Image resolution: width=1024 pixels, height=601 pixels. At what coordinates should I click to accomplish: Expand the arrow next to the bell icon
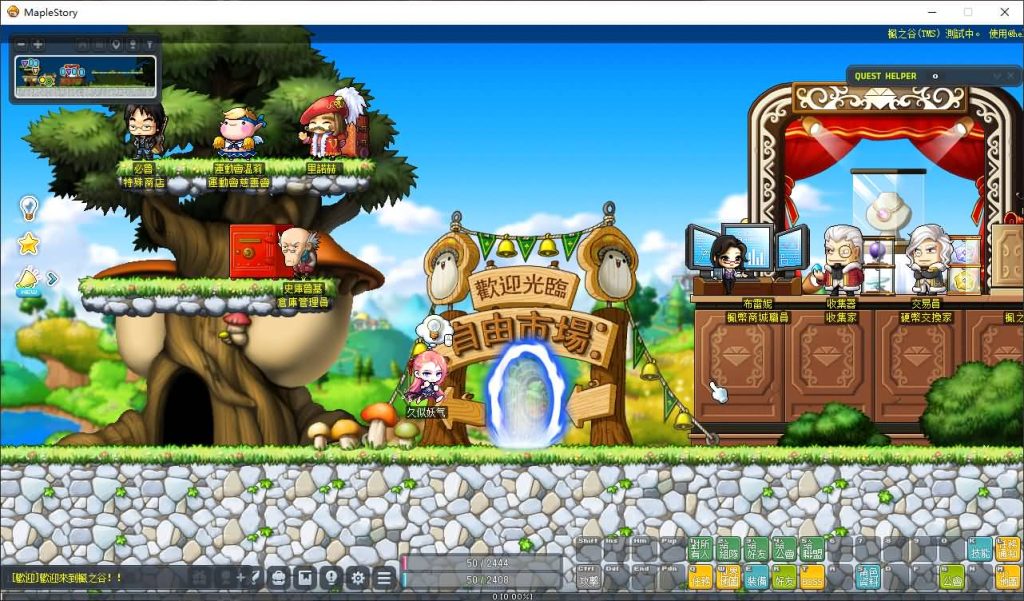(x=53, y=279)
